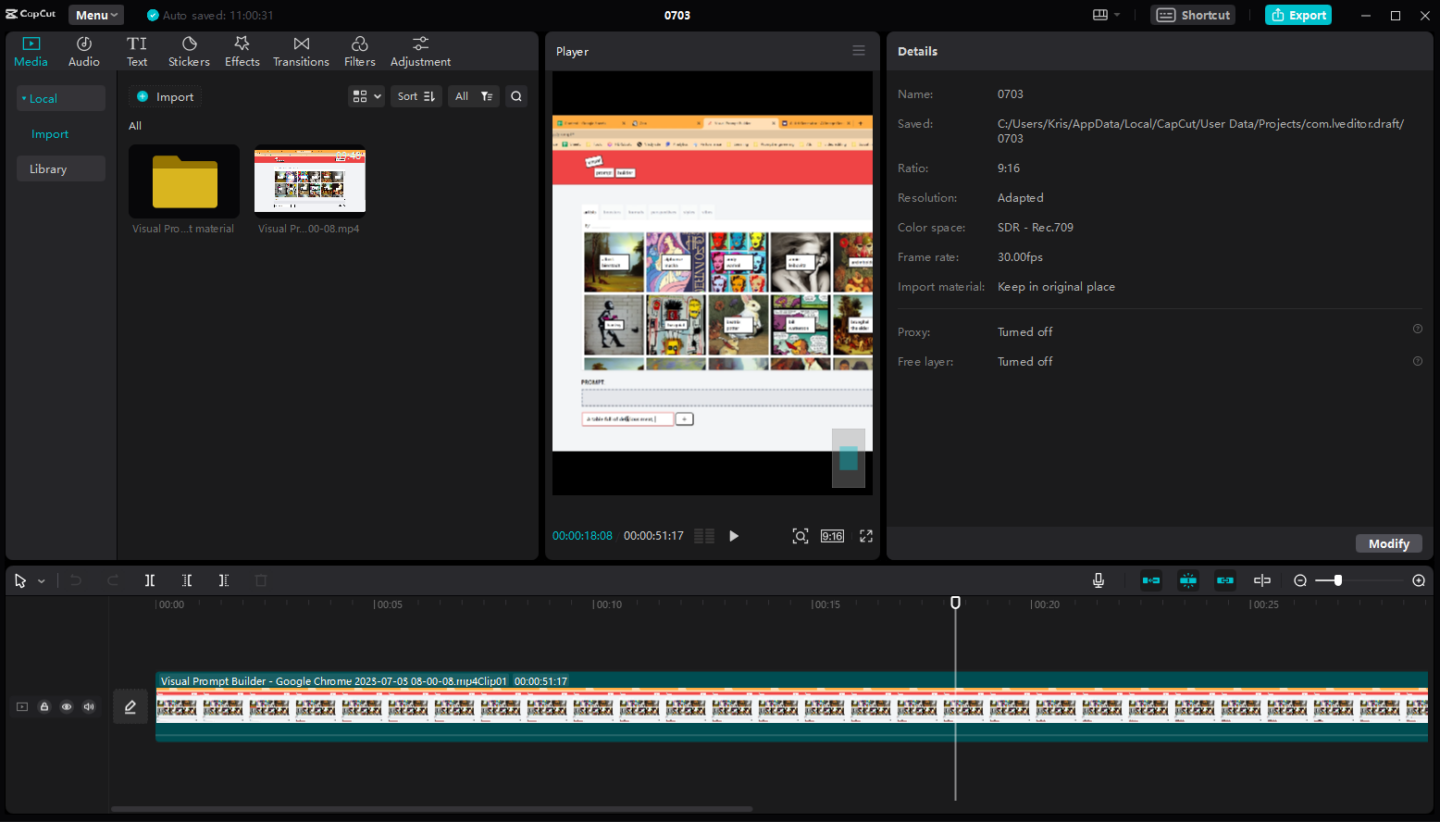
Task: Expand the pointer tool options arrow
Action: point(41,581)
